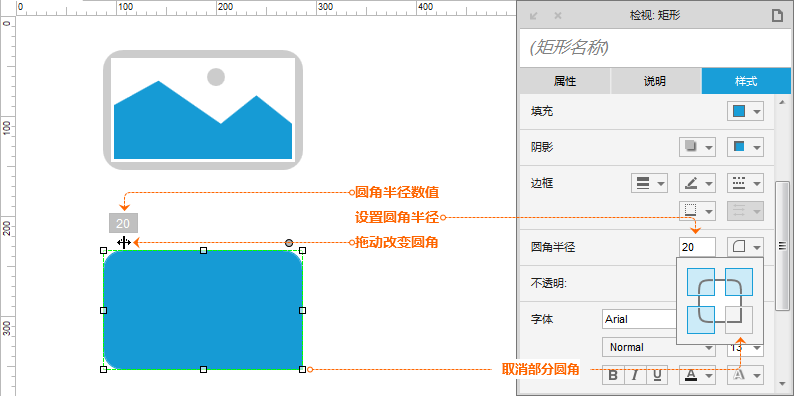Apply Underline text formatting
This screenshot has width=794, height=396.
pyautogui.click(x=657, y=375)
